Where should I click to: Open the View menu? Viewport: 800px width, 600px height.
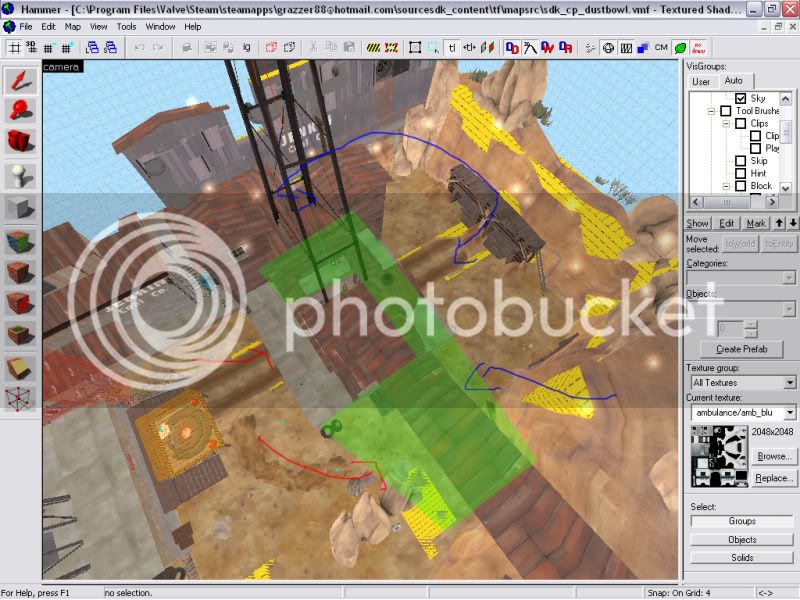pos(98,27)
